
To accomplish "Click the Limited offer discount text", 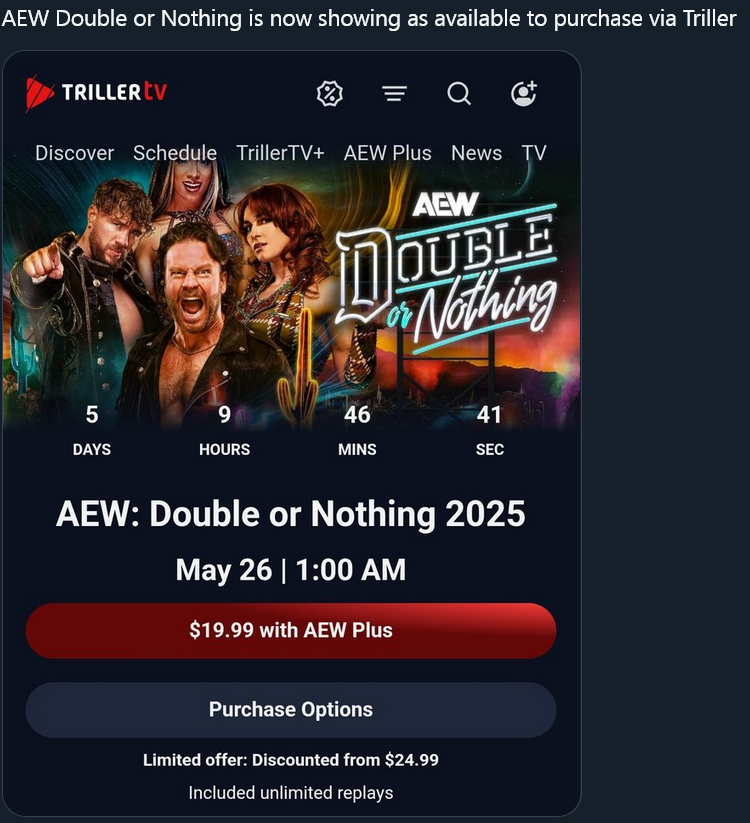I will click(291, 759).
